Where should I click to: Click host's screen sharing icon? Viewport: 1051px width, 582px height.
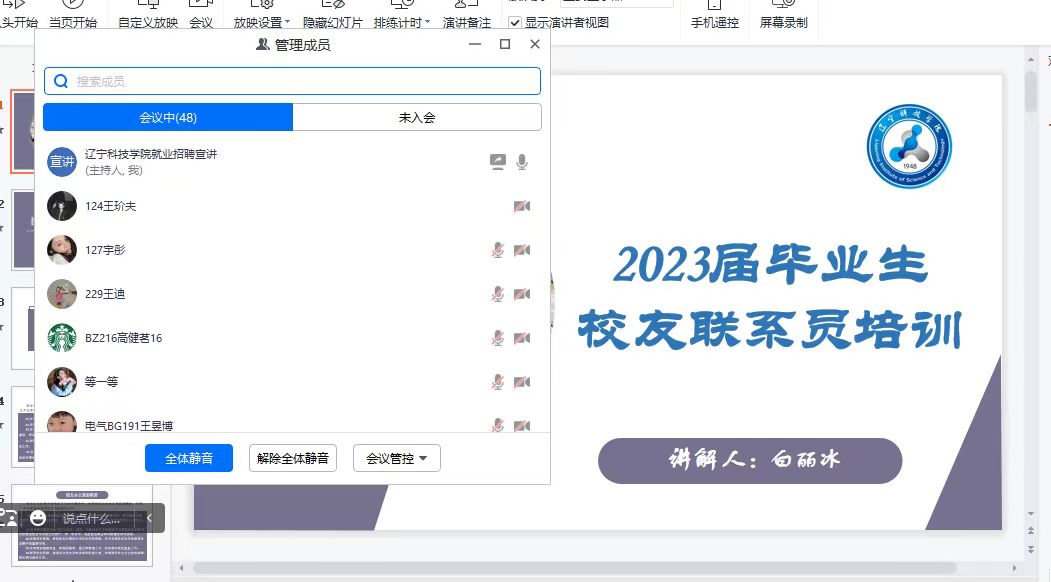click(x=498, y=162)
